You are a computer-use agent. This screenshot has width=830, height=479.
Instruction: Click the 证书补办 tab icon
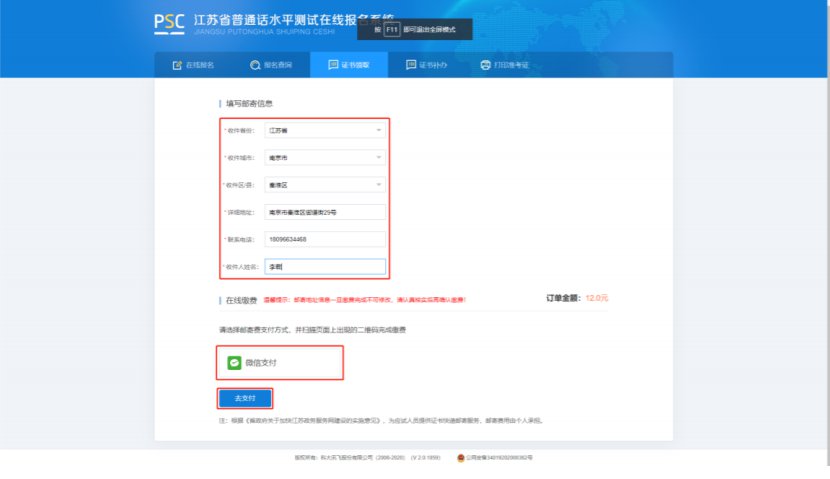411,65
